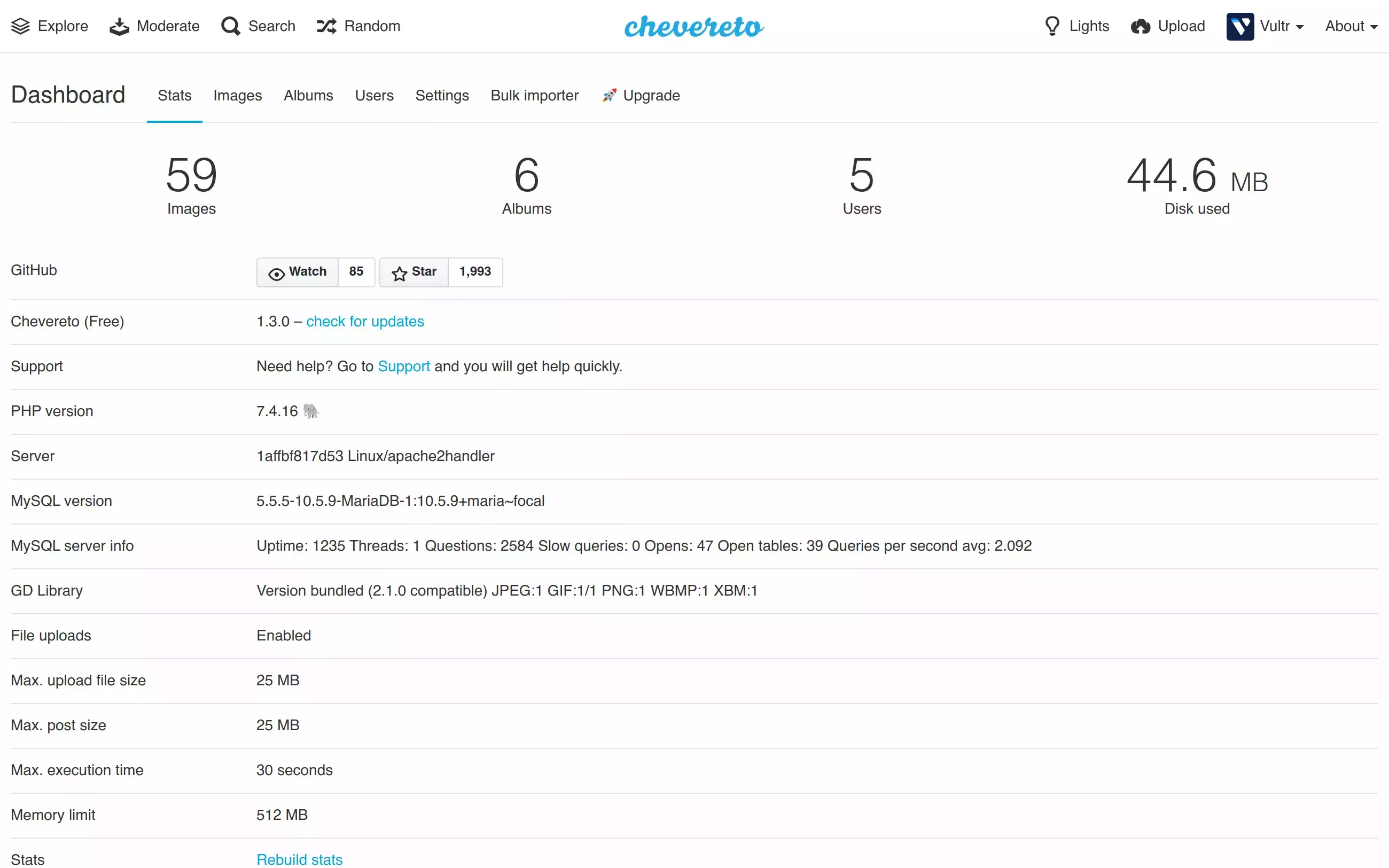The image size is (1389, 868).
Task: Click the Rebuild stats link
Action: click(x=299, y=859)
